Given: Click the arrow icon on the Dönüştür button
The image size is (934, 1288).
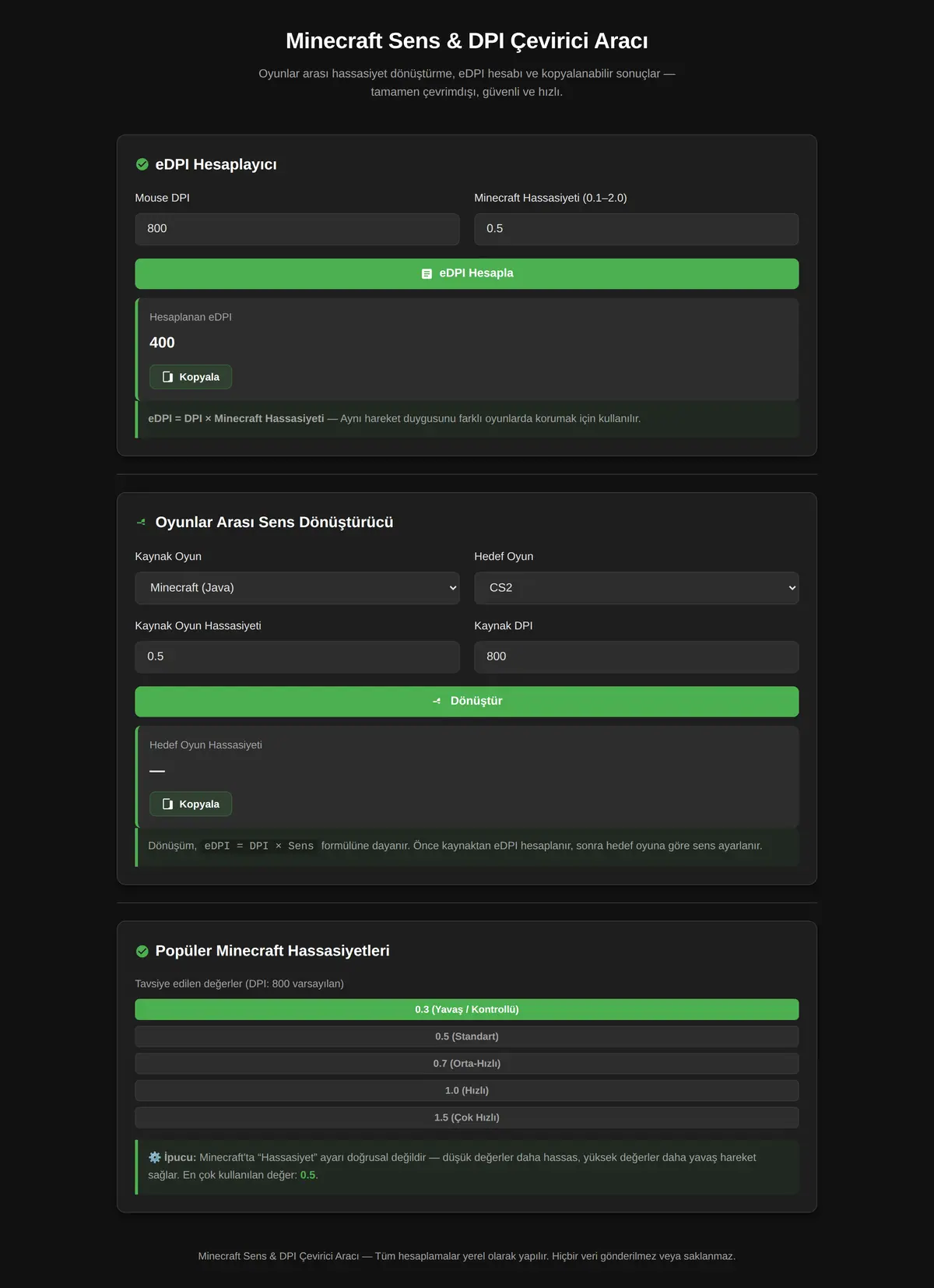Looking at the screenshot, I should (437, 701).
